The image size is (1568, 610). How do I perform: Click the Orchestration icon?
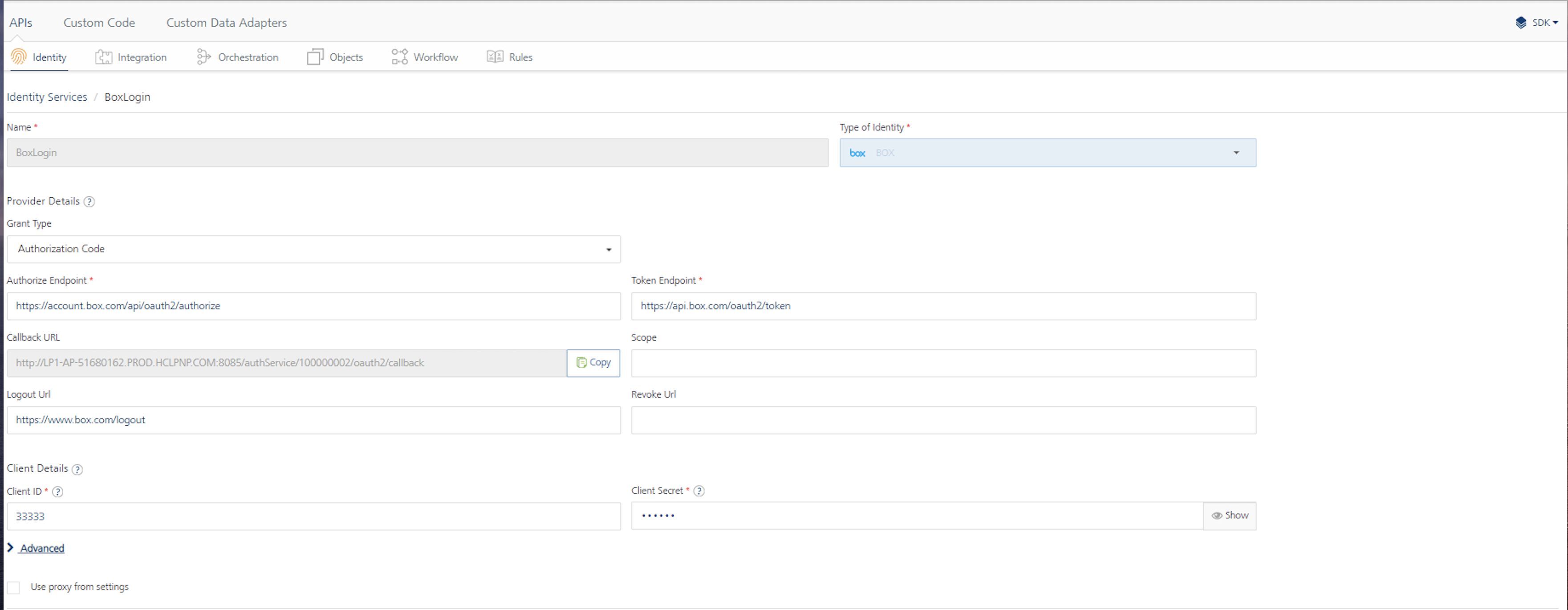[x=203, y=57]
